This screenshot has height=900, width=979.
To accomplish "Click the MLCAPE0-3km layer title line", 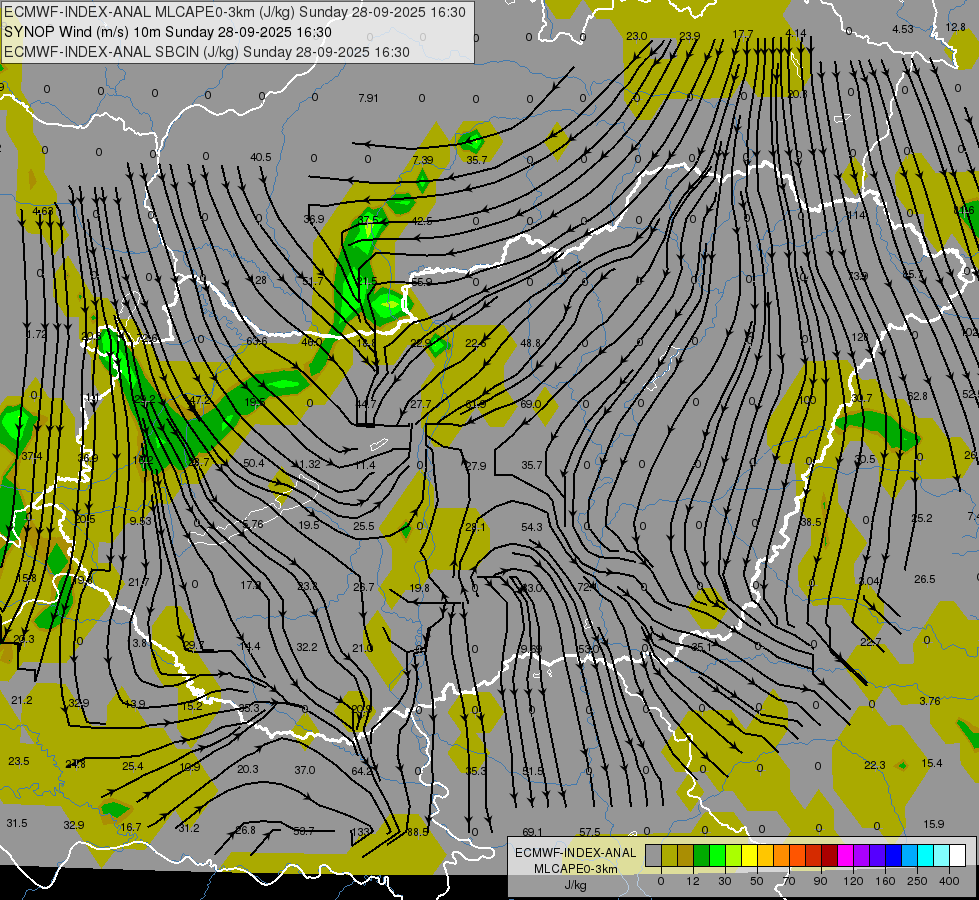I will pyautogui.click(x=235, y=12).
